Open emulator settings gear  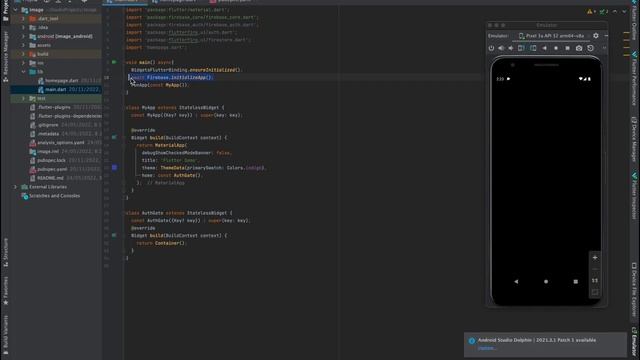(596, 36)
